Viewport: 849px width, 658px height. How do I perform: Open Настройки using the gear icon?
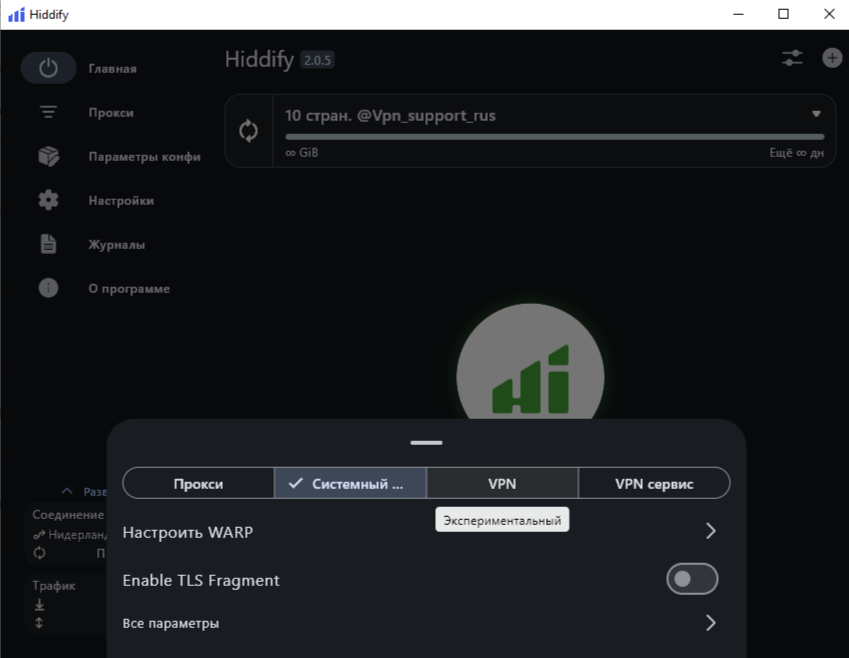click(x=48, y=201)
